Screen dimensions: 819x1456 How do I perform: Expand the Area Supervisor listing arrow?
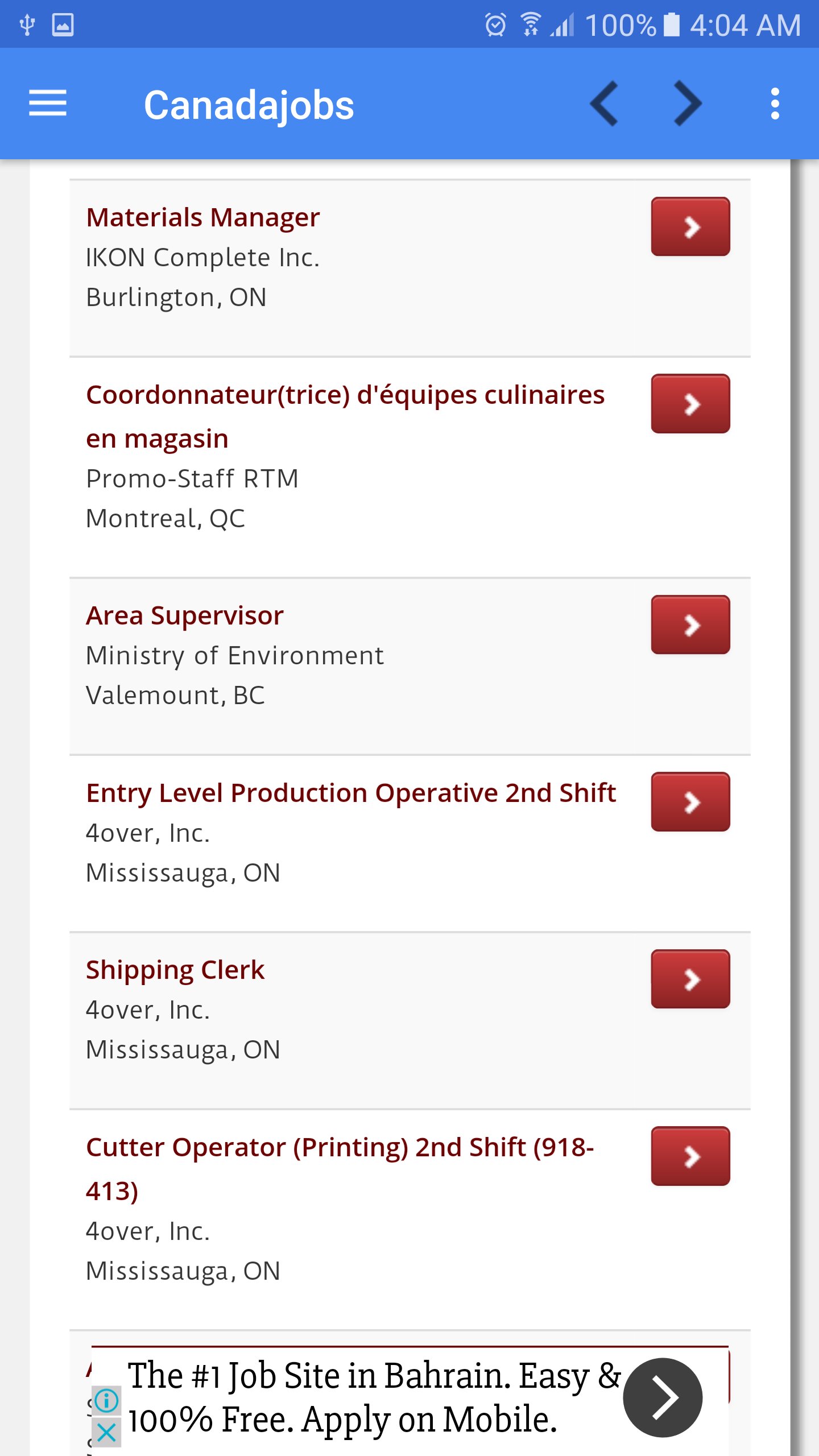690,624
